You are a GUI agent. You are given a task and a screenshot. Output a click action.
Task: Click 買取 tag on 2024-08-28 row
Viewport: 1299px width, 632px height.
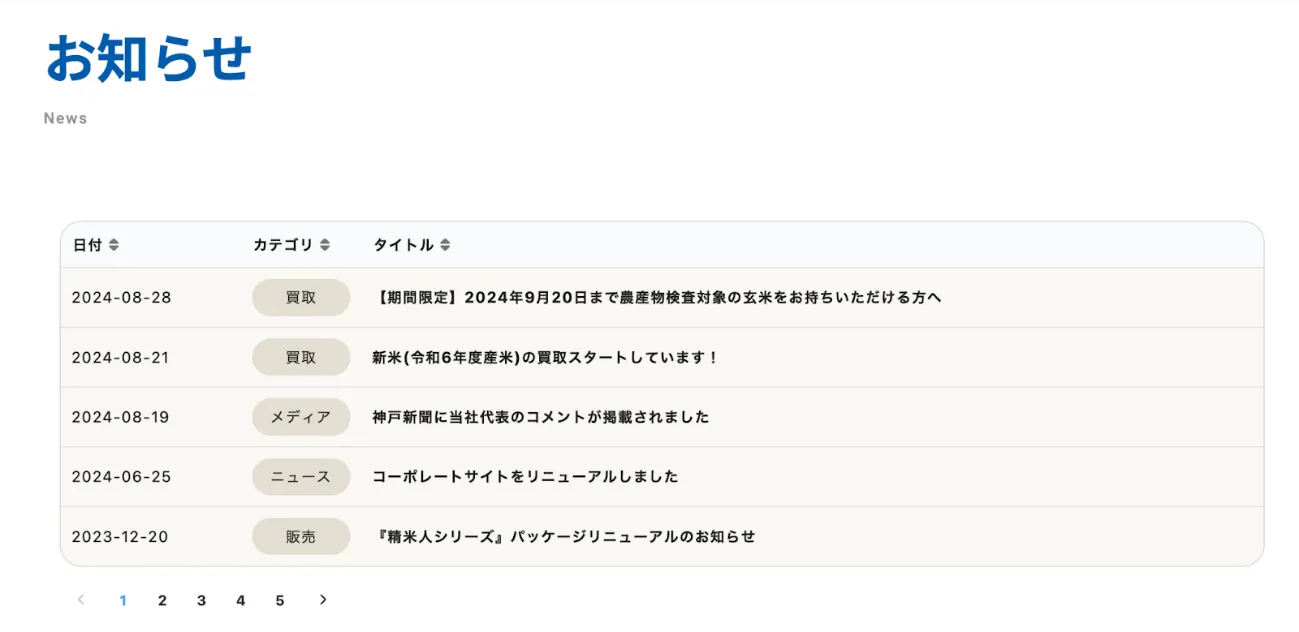(301, 298)
